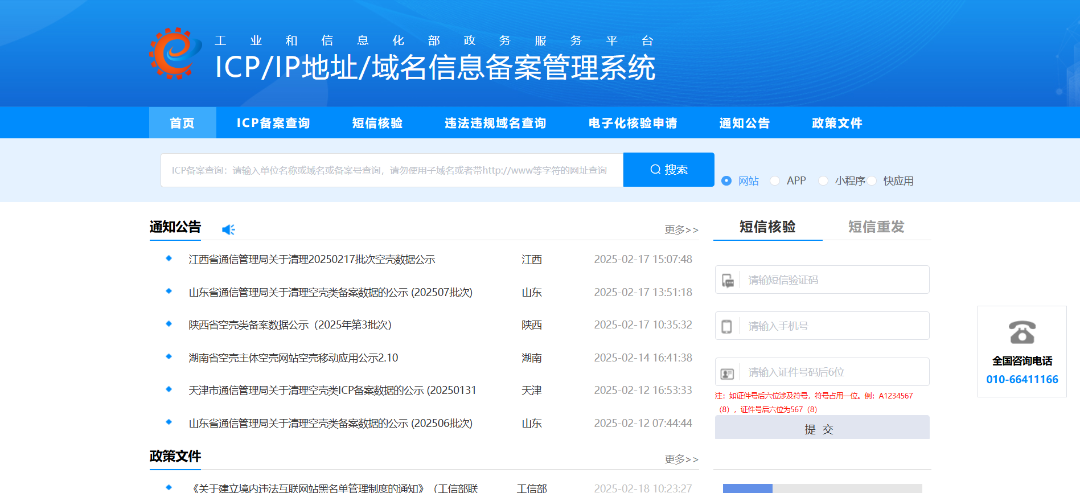Click the blue progress slider bar
Screen dimensions: 1080x493
747,488
